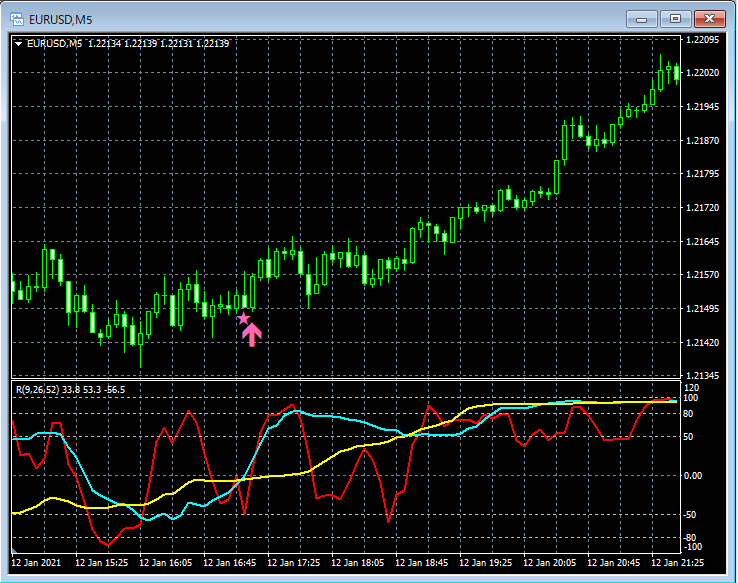The height and width of the screenshot is (583, 738).
Task: Click the 12 Jan 16:45 time label
Action: (x=230, y=564)
